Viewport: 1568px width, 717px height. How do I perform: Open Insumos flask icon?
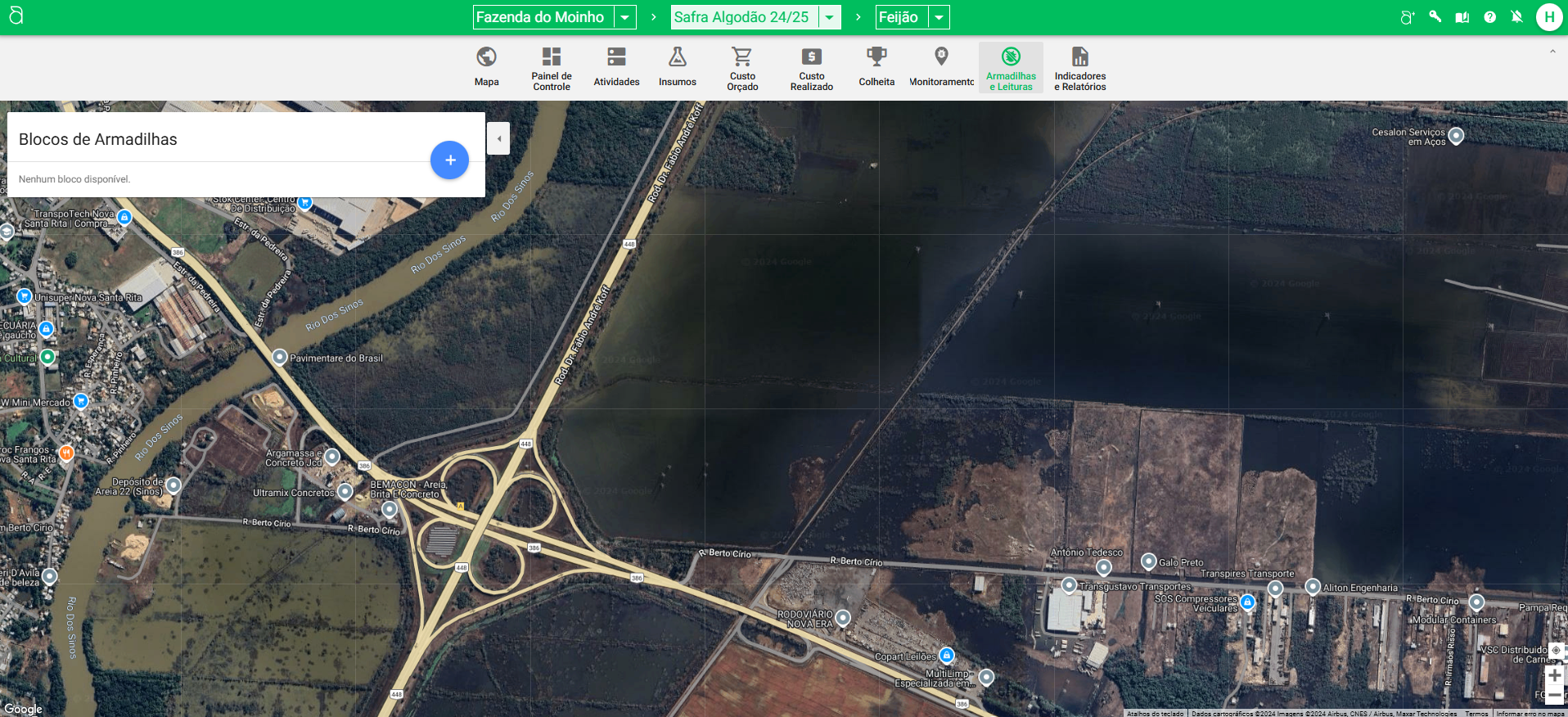[x=678, y=67]
